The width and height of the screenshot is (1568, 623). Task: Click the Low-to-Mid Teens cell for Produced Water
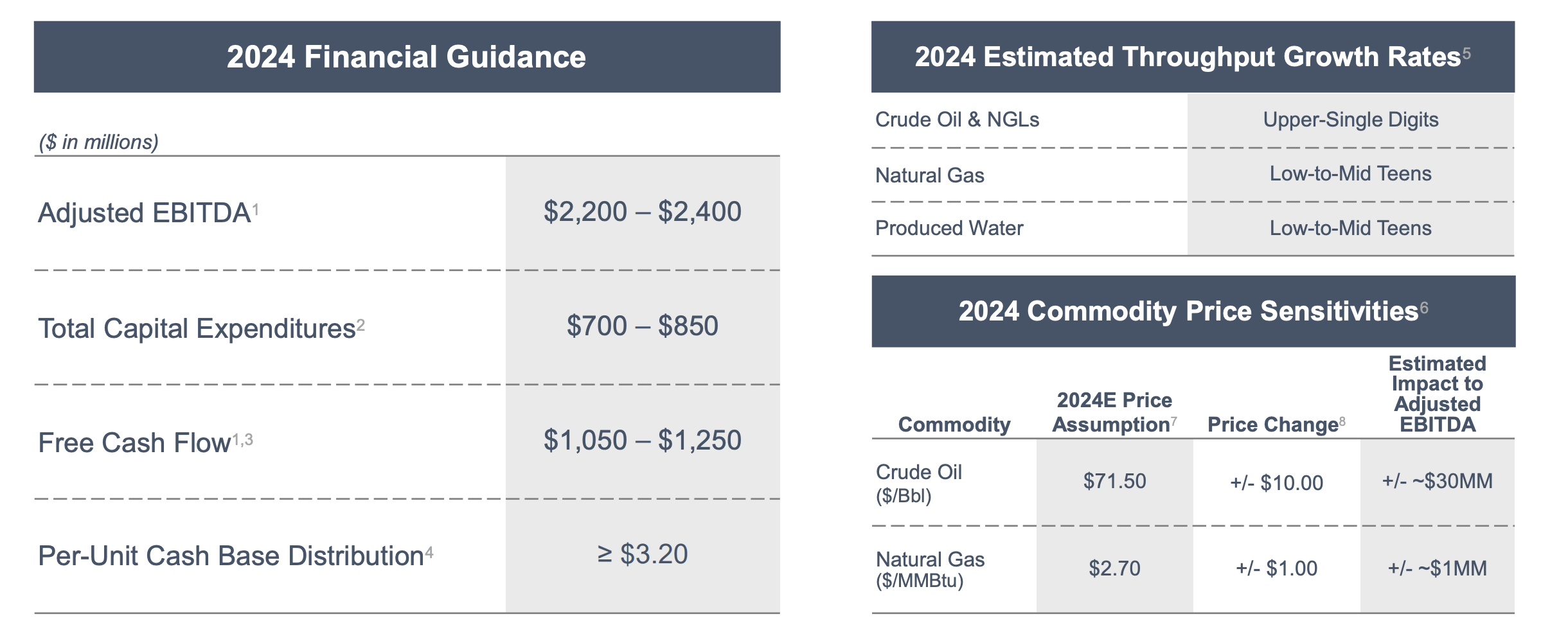click(x=1350, y=228)
